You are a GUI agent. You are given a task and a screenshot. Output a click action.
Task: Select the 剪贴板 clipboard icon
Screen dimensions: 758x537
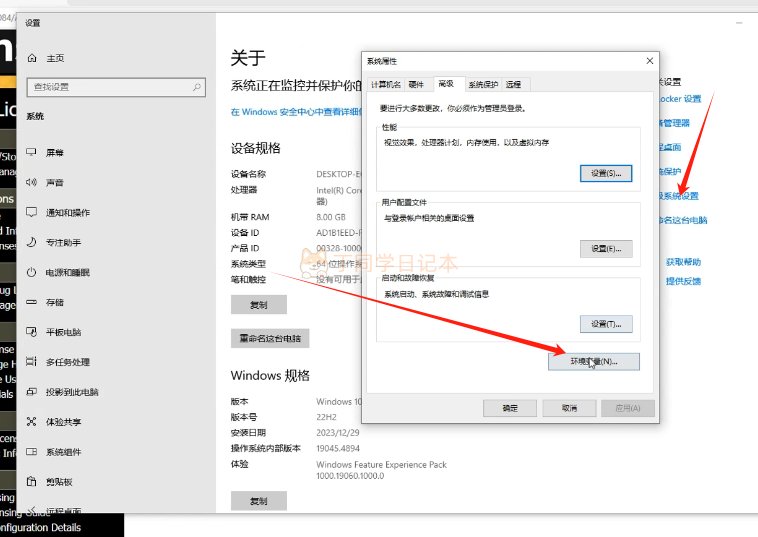pos(31,481)
